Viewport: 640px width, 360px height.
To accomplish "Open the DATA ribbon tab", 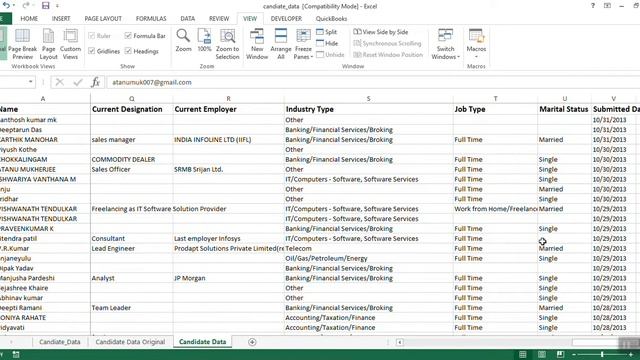I will tap(187, 19).
